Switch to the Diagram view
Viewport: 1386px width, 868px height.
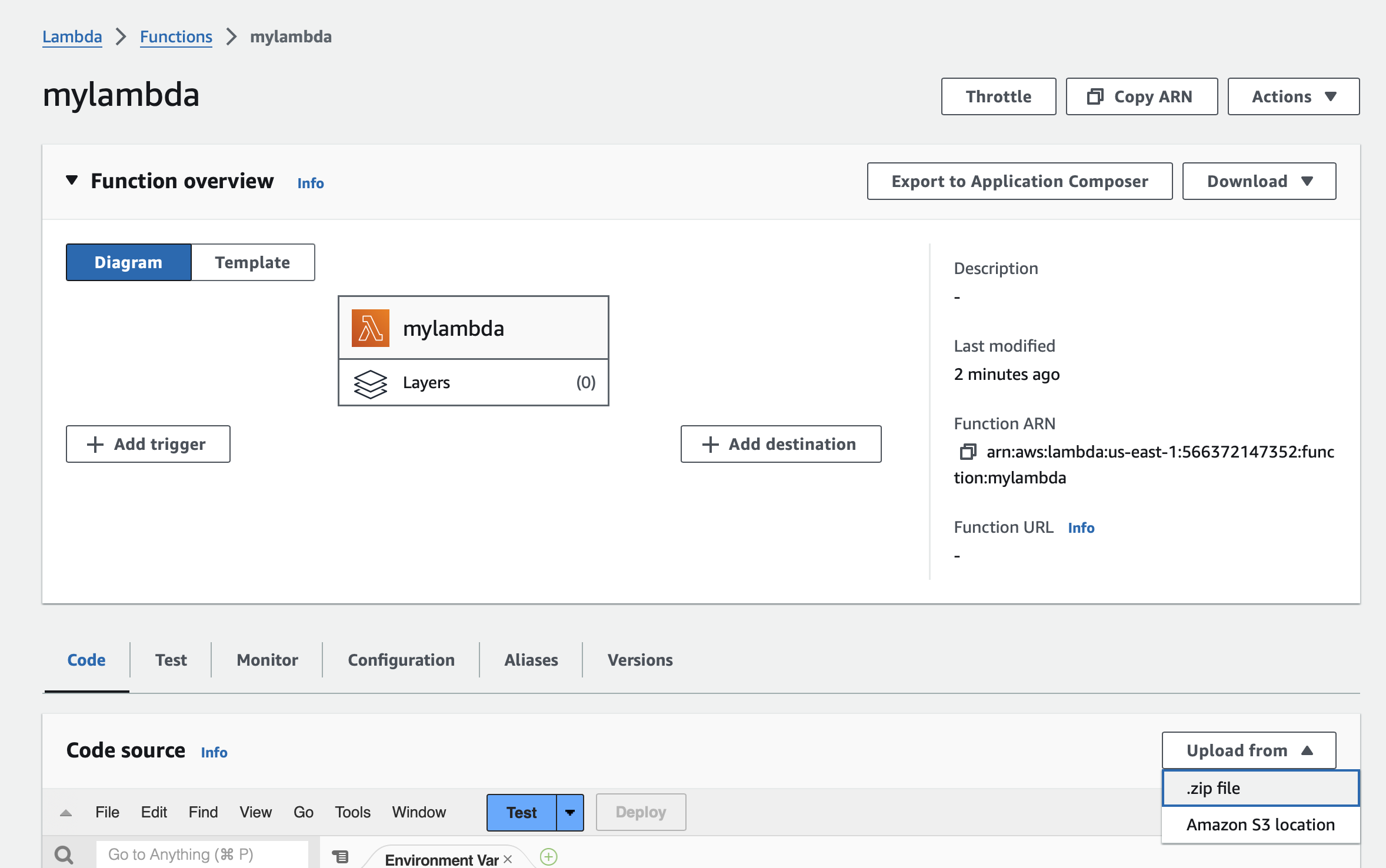point(129,262)
